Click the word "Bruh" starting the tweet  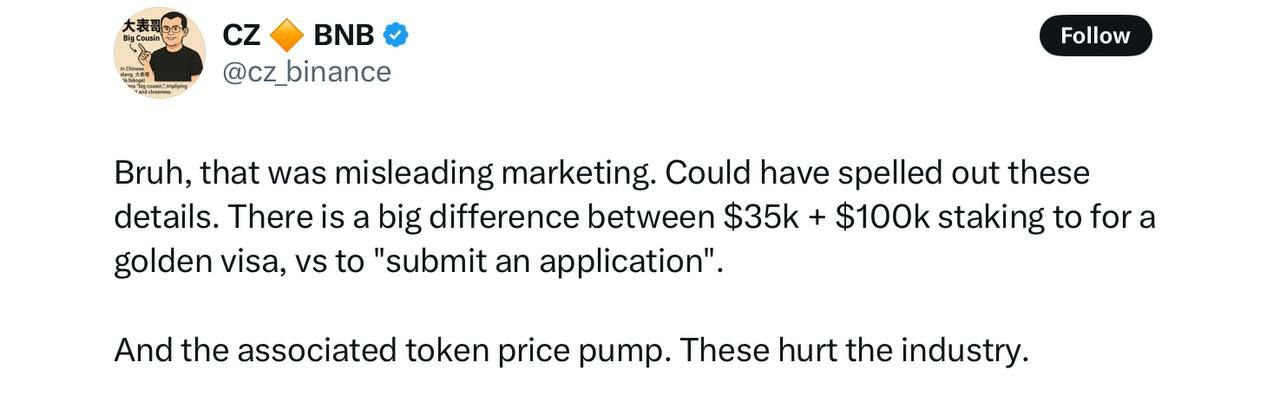(x=150, y=173)
